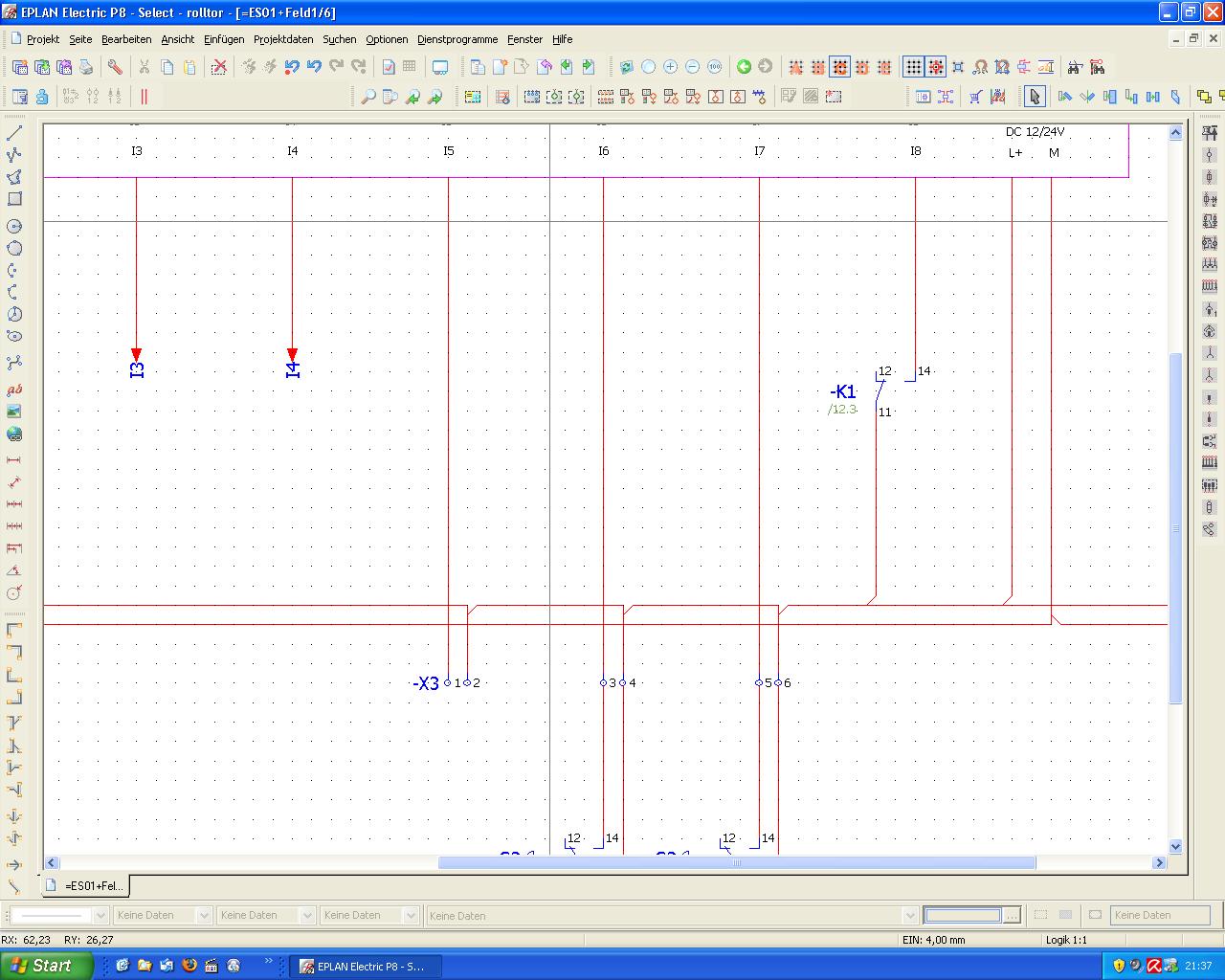Screen dimensions: 1225x980
Task: Select the angle dimension tool
Action: click(14, 570)
